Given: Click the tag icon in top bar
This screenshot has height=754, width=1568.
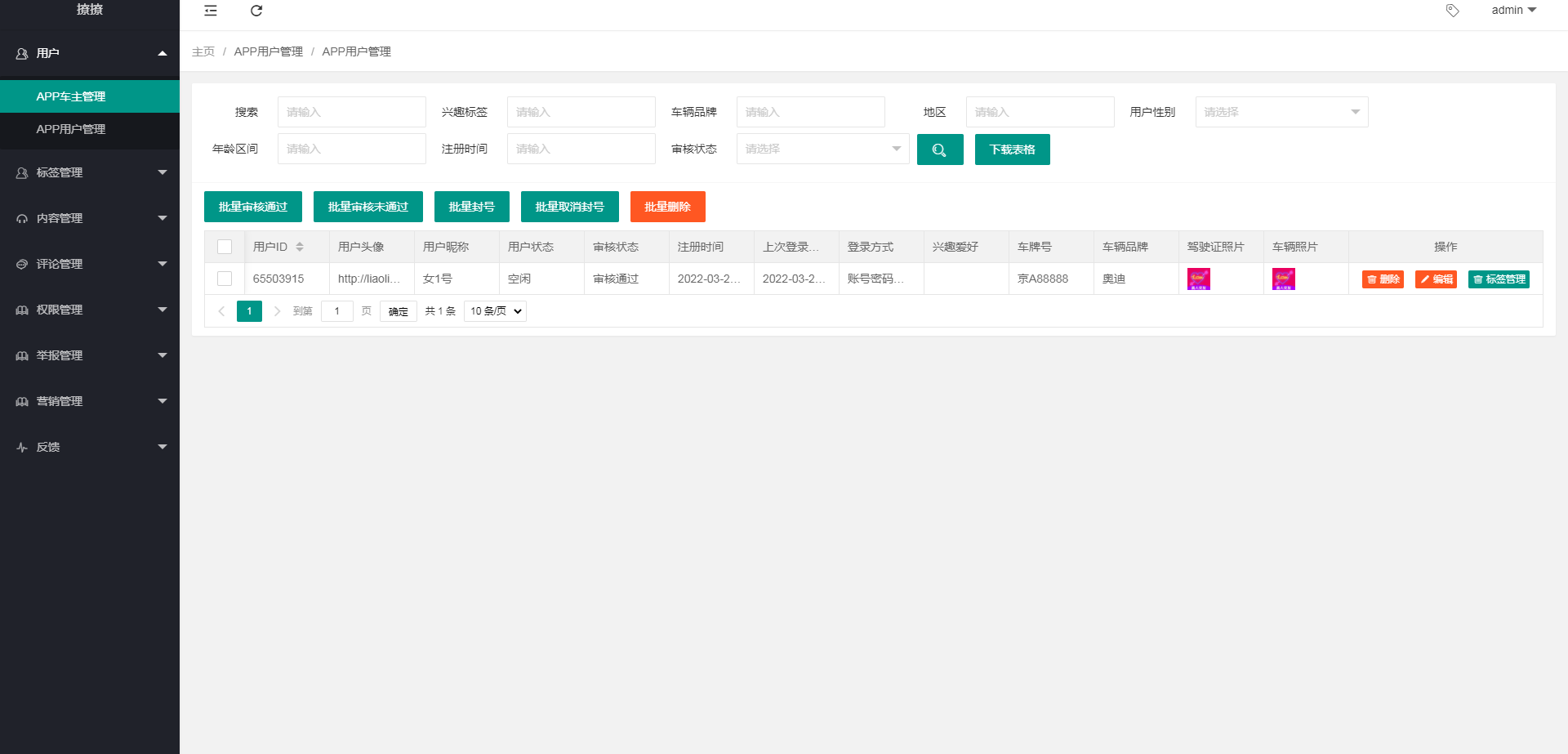Looking at the screenshot, I should point(1452,11).
